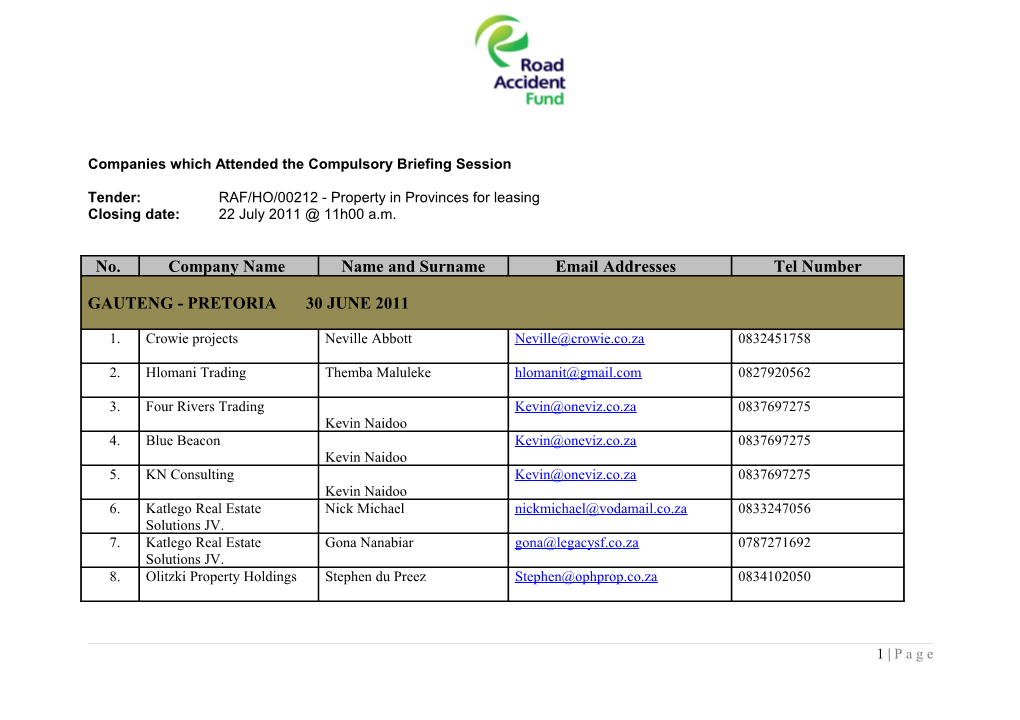Click the Crowie projects company cell
The image size is (1020, 720).
(x=192, y=338)
